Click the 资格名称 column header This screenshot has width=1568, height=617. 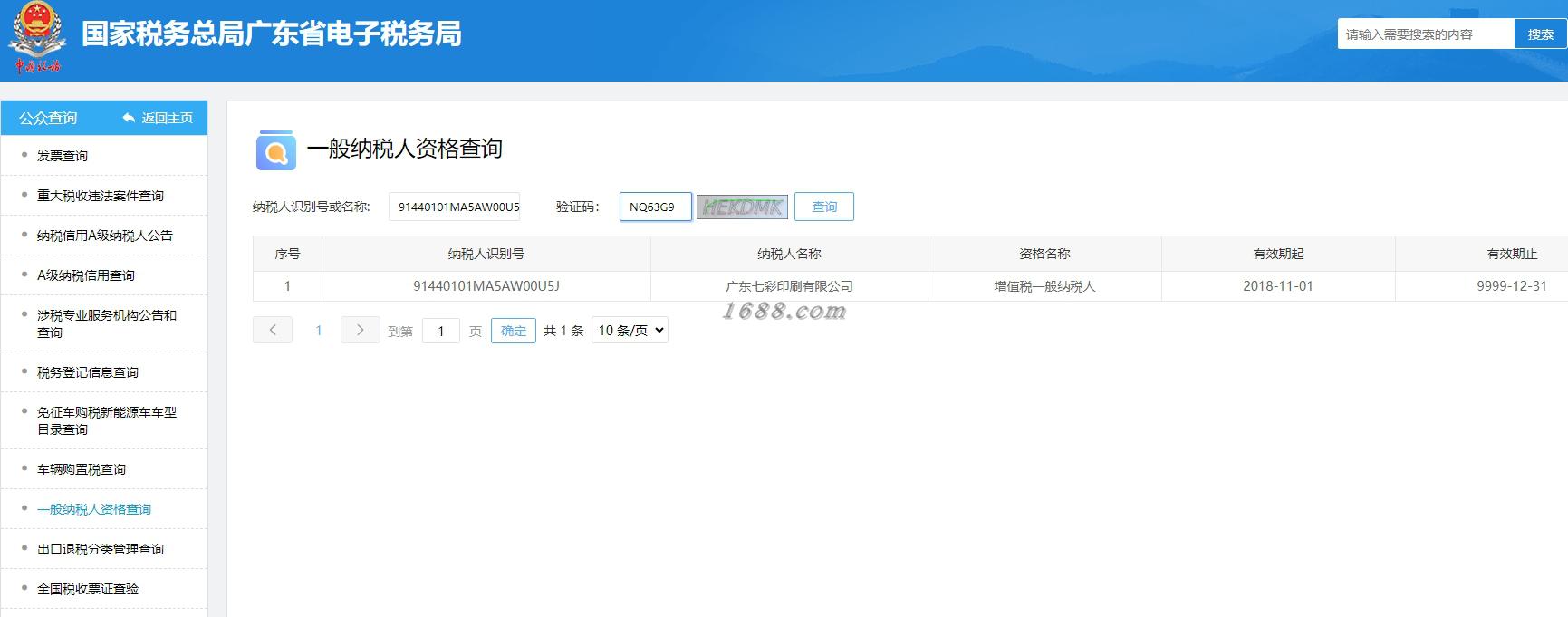(1044, 254)
